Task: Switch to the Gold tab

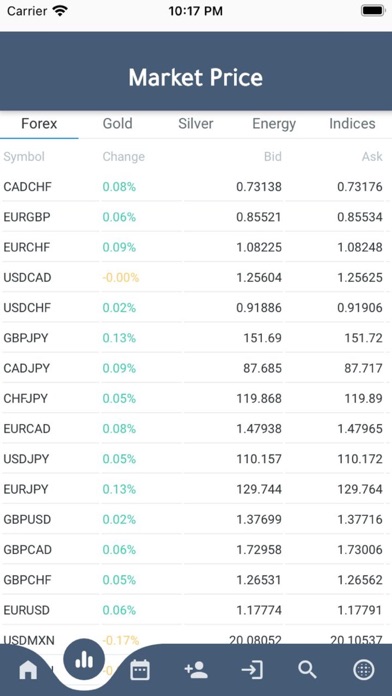Action: point(117,123)
